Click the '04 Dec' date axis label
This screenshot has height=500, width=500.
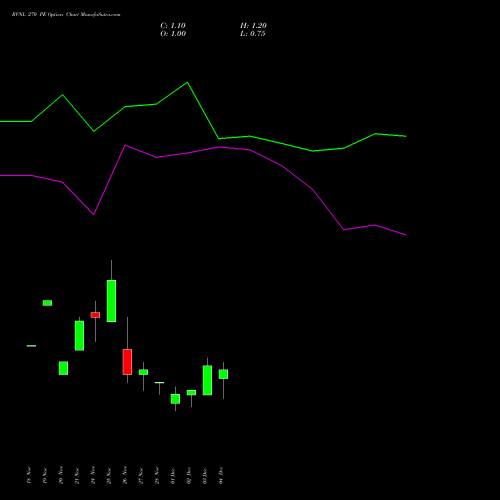pos(221,475)
